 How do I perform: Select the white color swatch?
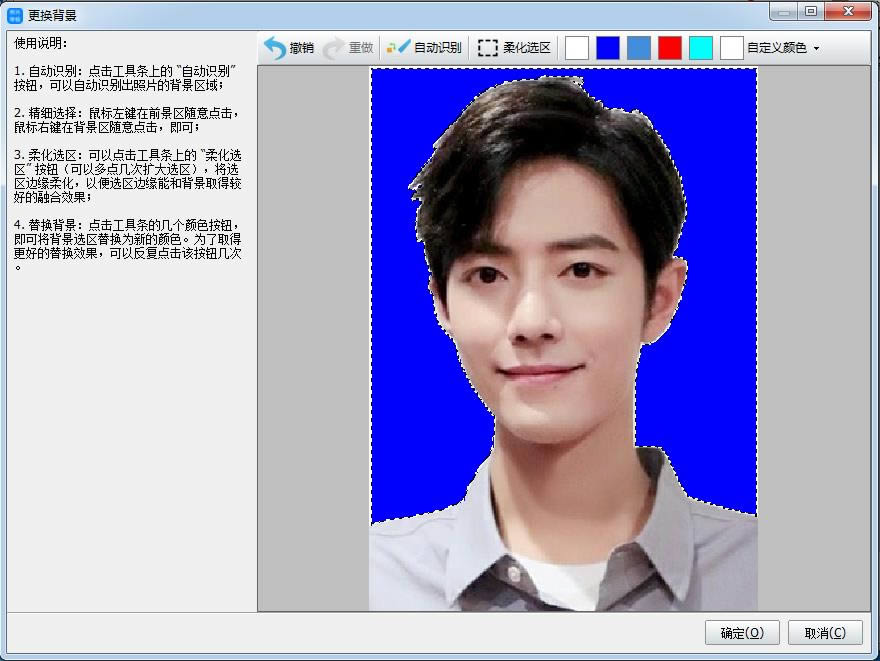pos(577,48)
